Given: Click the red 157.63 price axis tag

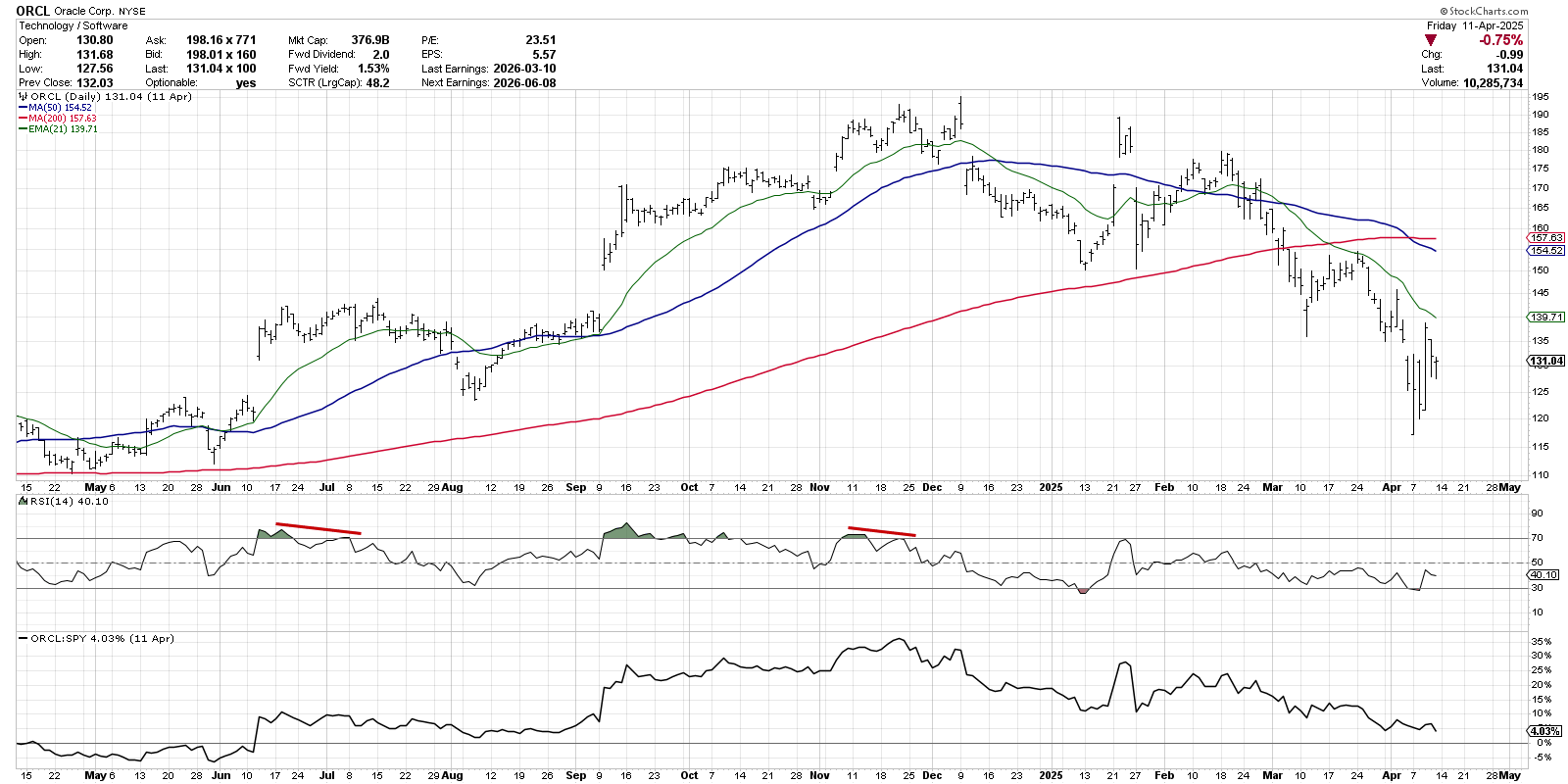Looking at the screenshot, I should tap(1546, 238).
